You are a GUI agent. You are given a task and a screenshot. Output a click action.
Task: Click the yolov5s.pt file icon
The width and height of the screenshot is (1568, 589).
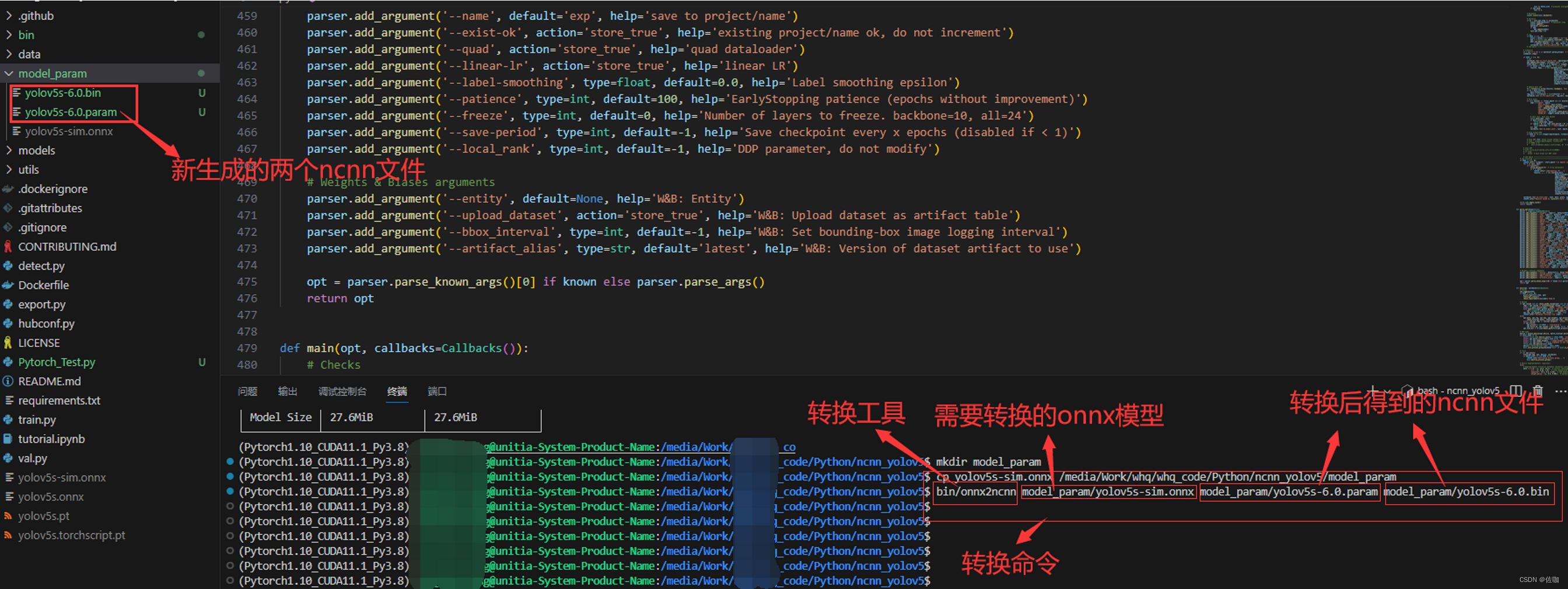pyautogui.click(x=8, y=516)
